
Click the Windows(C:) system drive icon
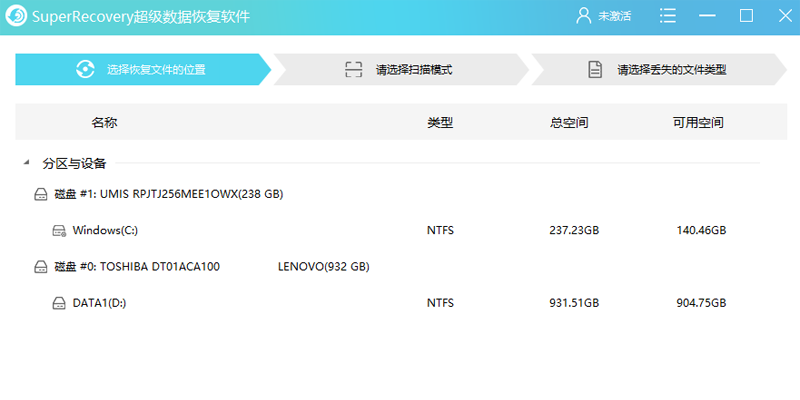[59, 231]
